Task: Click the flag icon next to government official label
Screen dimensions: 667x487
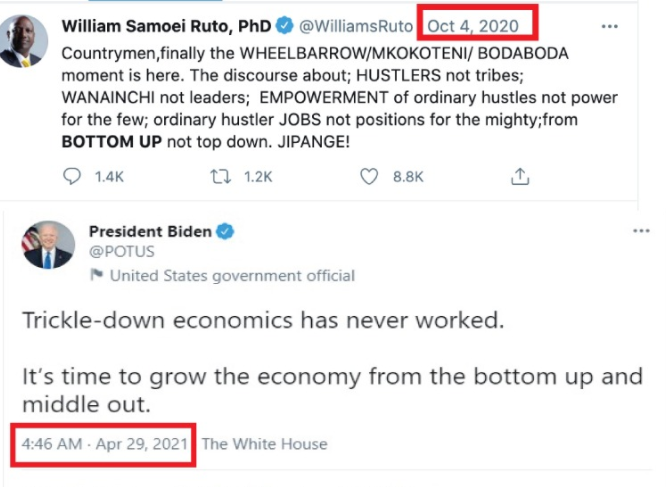Action: pyautogui.click(x=97, y=275)
